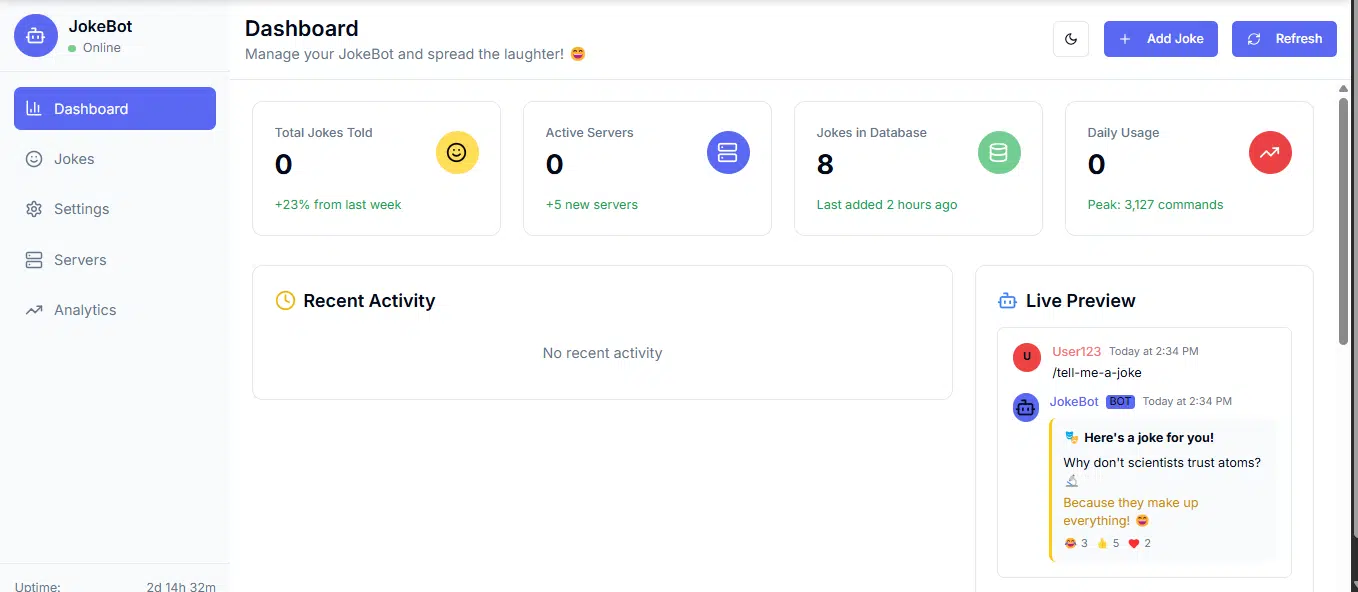Click the Live Preview robot icon
The height and width of the screenshot is (592, 1358).
[x=1007, y=301]
